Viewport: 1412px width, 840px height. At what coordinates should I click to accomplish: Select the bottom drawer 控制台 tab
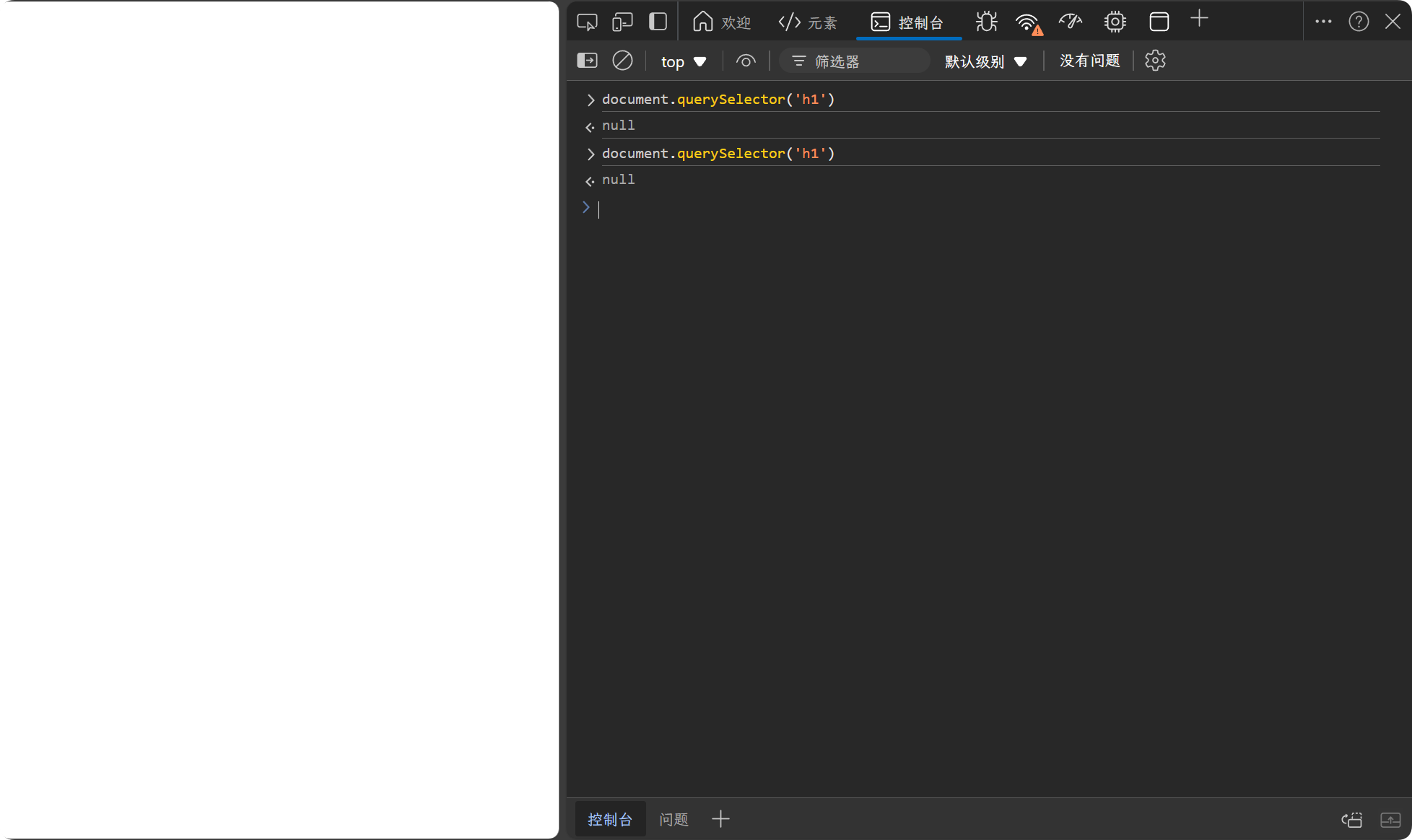point(610,819)
